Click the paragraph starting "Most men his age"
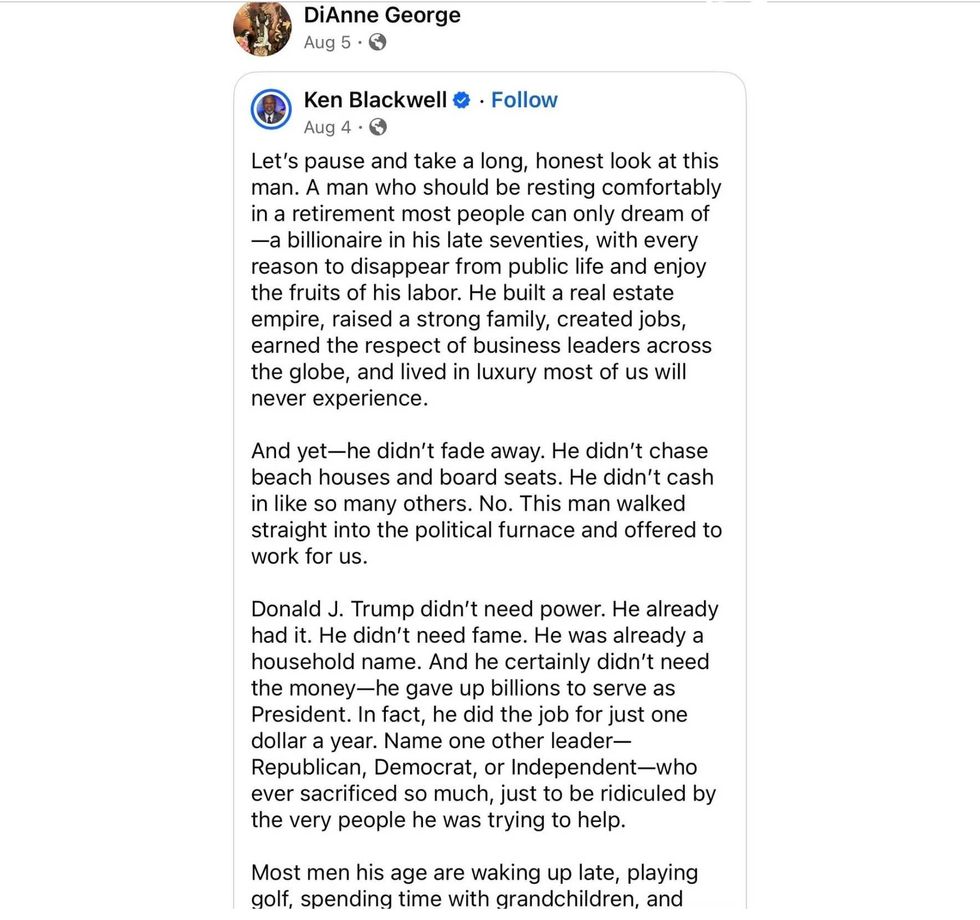The image size is (980, 920). (x=475, y=886)
